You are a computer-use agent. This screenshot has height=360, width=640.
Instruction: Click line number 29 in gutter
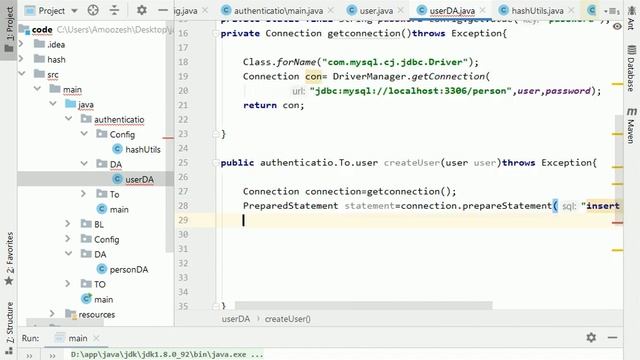[x=183, y=220]
